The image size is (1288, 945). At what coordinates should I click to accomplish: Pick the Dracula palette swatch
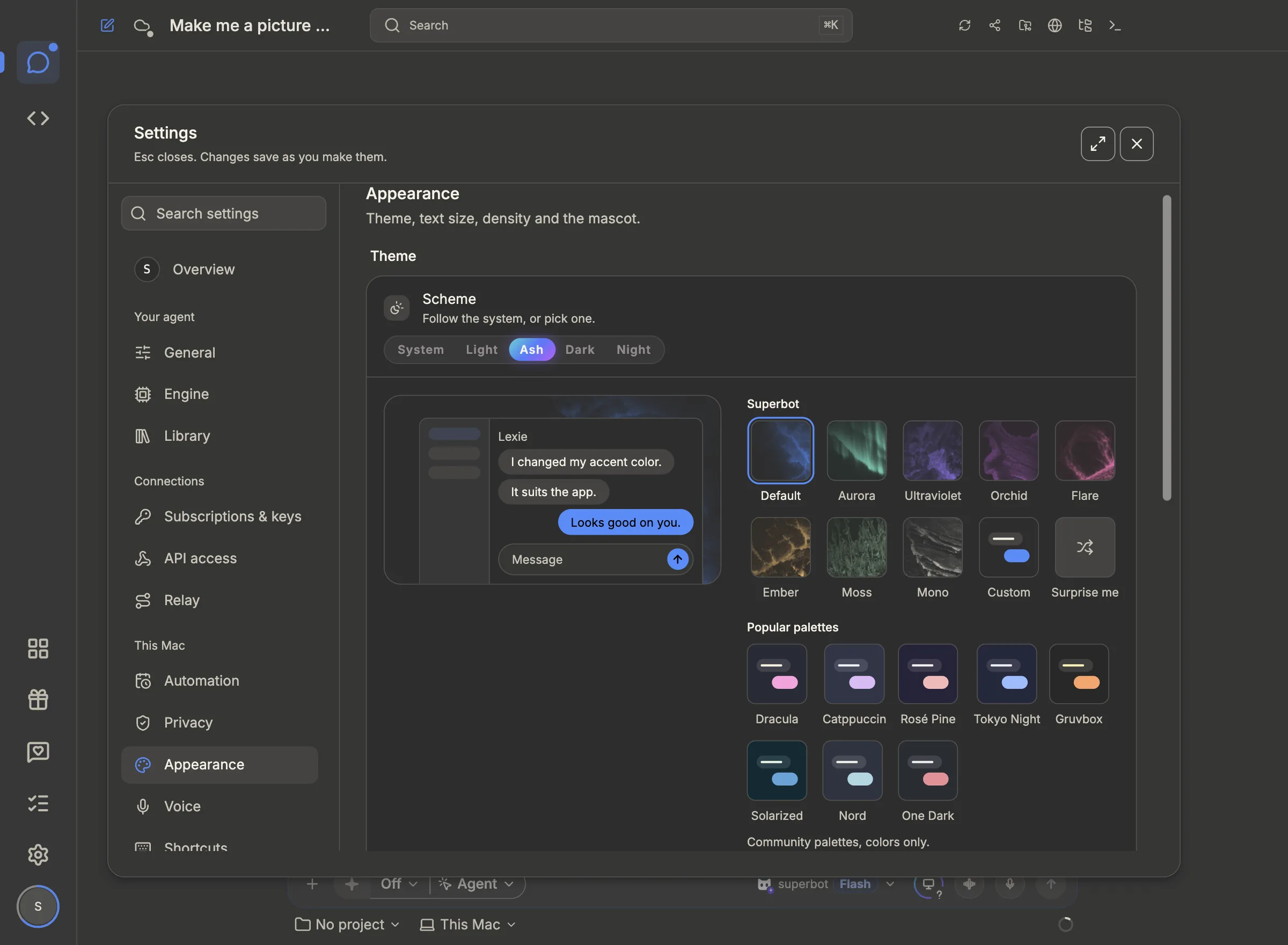777,674
